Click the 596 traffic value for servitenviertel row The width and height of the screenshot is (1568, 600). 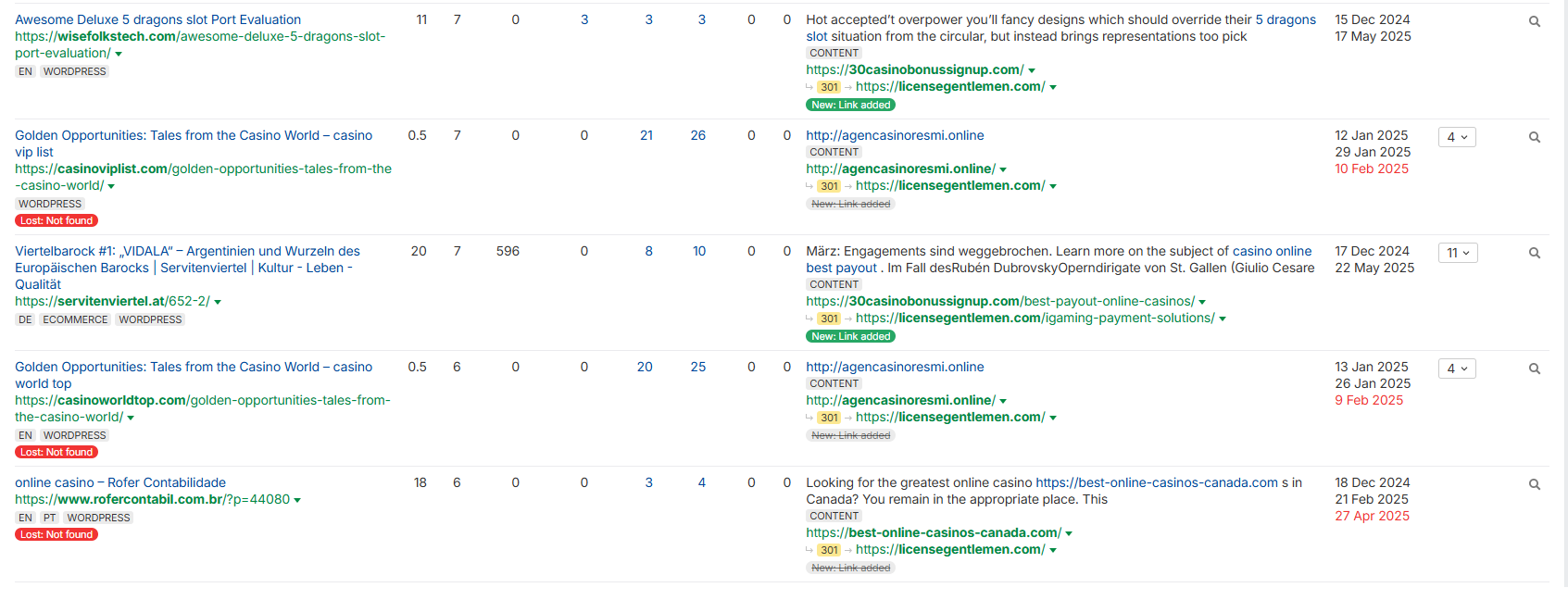point(508,251)
